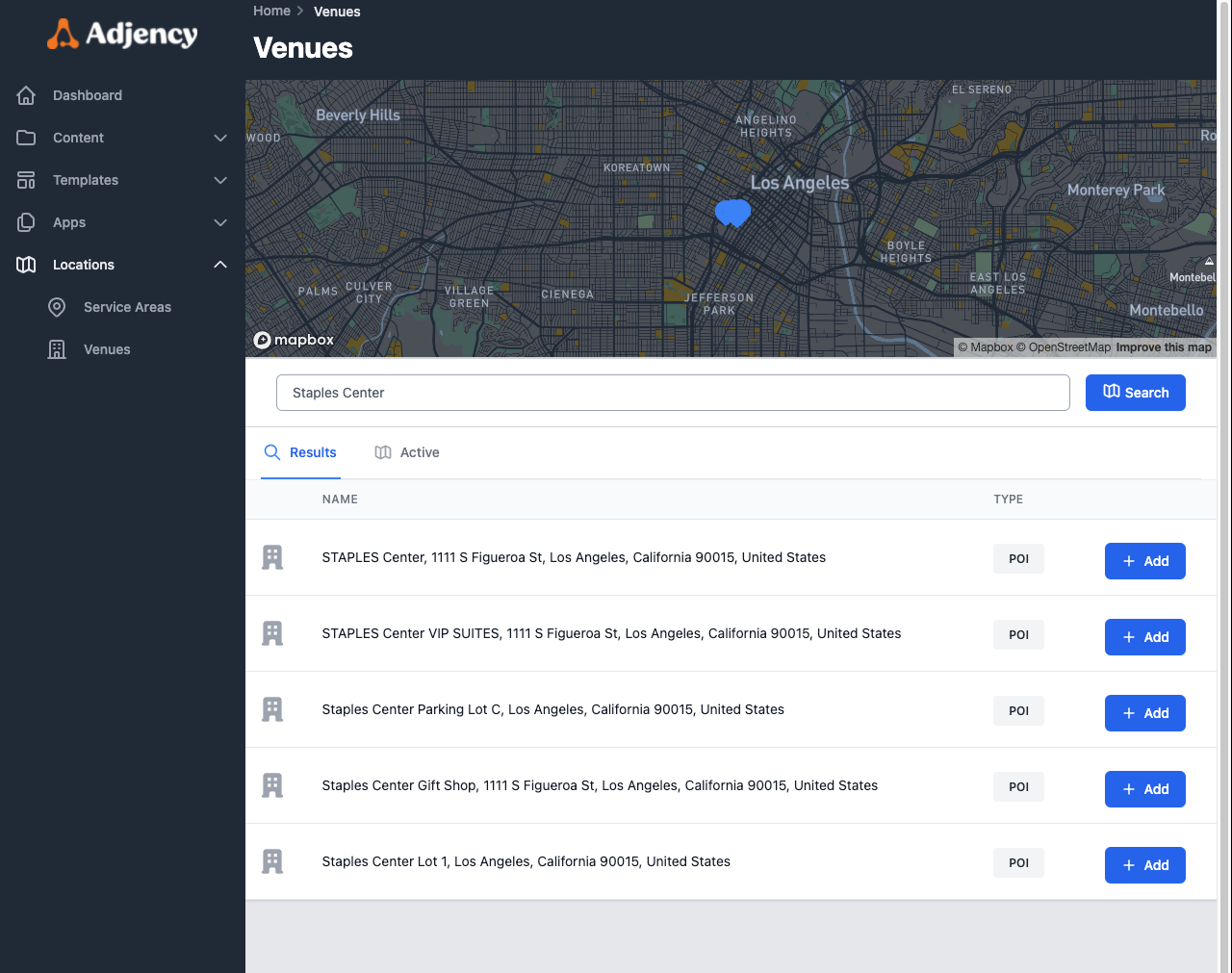The width and height of the screenshot is (1232, 973).
Task: Add Staples Center Parking Lot C venue
Action: click(1145, 713)
